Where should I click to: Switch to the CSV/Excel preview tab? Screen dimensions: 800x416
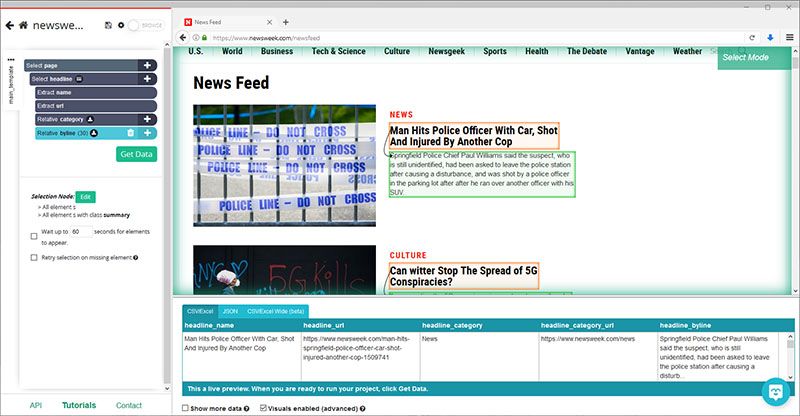(x=200, y=311)
